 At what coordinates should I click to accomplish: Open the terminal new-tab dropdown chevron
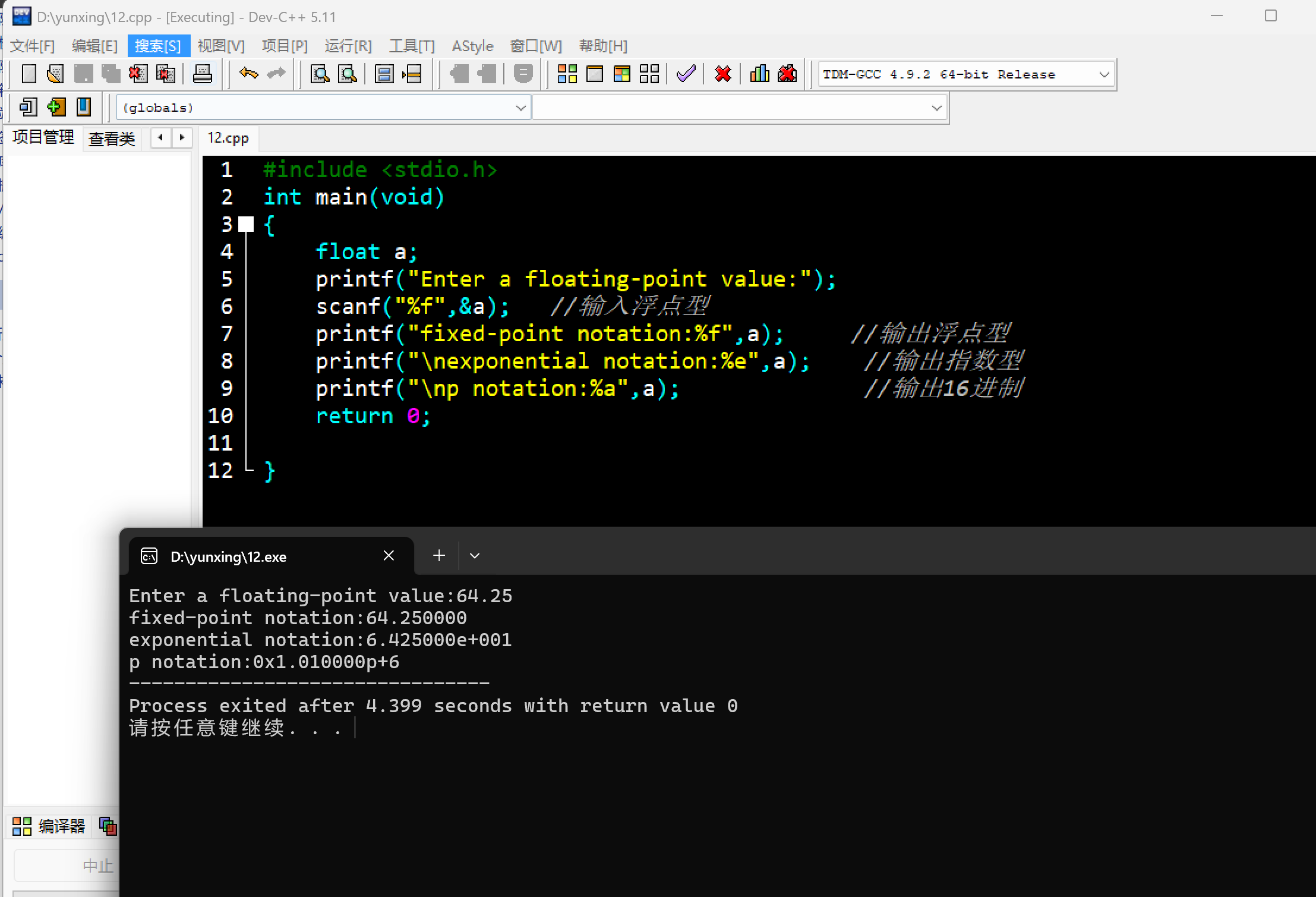tap(474, 556)
